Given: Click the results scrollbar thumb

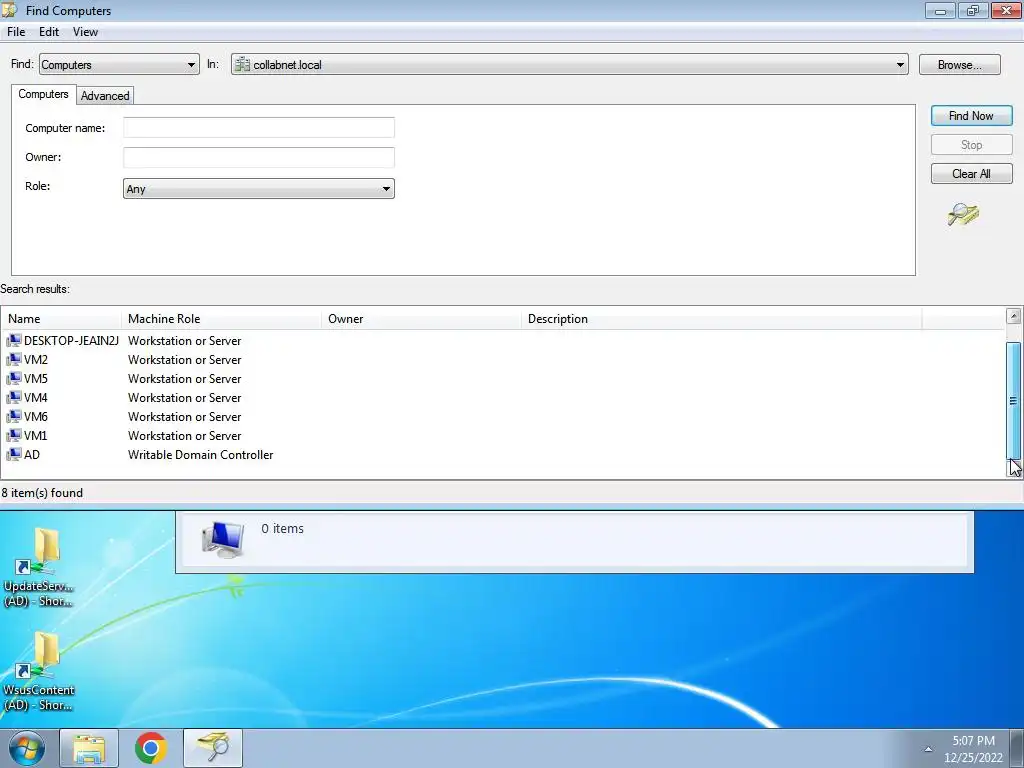Looking at the screenshot, I should [1014, 400].
